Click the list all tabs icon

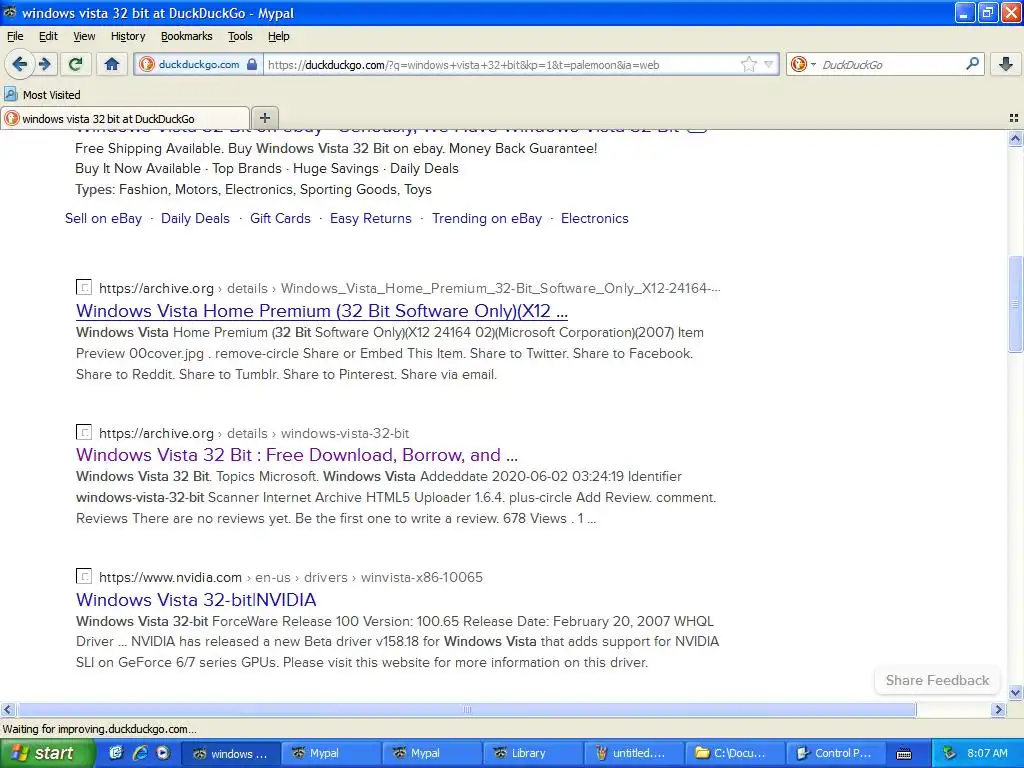click(x=1014, y=118)
